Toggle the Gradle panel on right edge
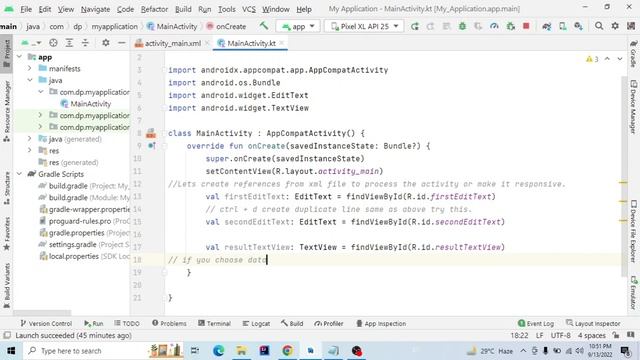640x360 pixels. click(x=633, y=53)
